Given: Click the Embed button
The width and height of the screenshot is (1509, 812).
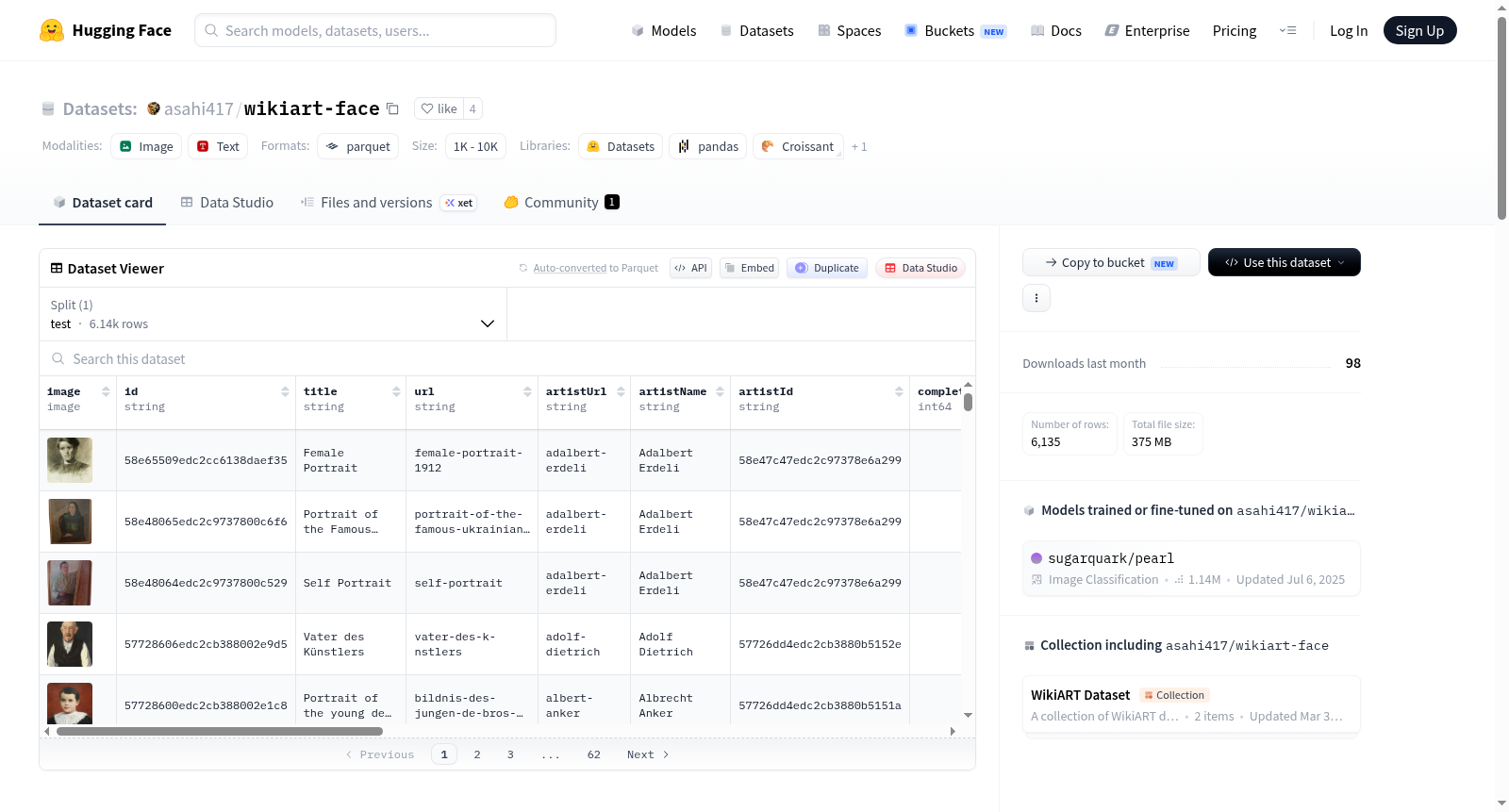Looking at the screenshot, I should (749, 268).
